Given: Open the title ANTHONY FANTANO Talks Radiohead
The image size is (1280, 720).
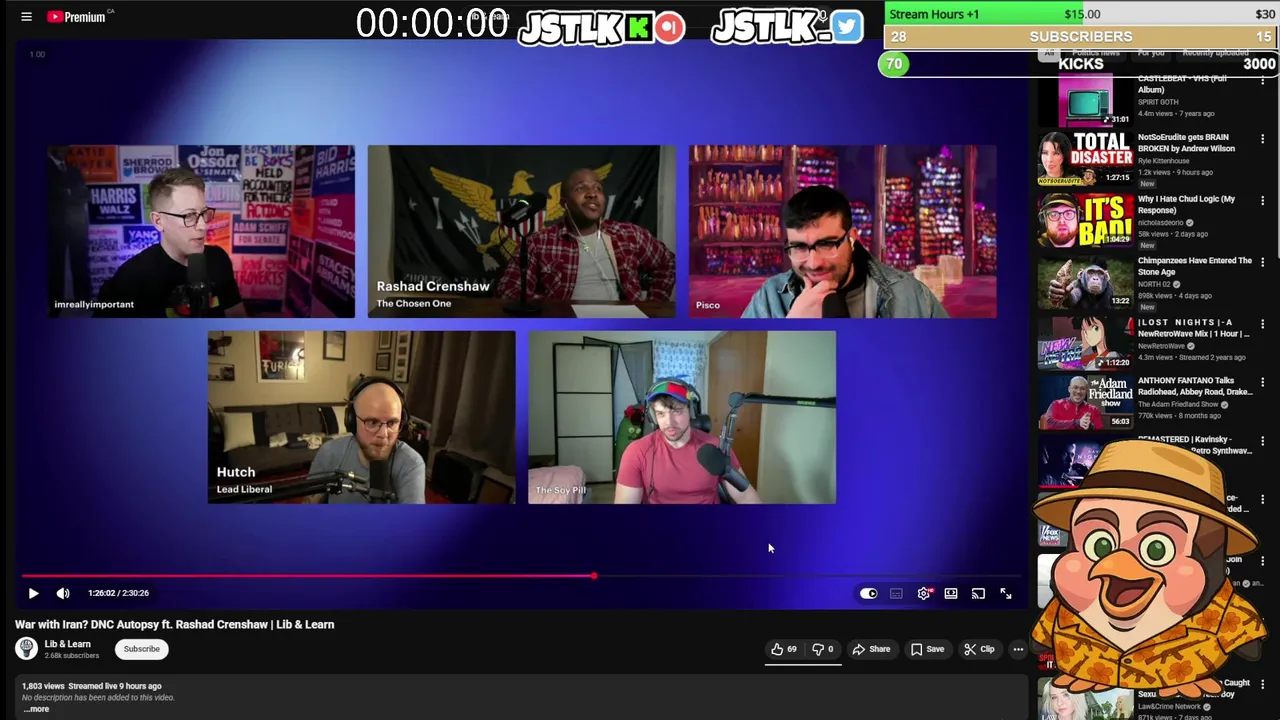Looking at the screenshot, I should tap(1194, 386).
